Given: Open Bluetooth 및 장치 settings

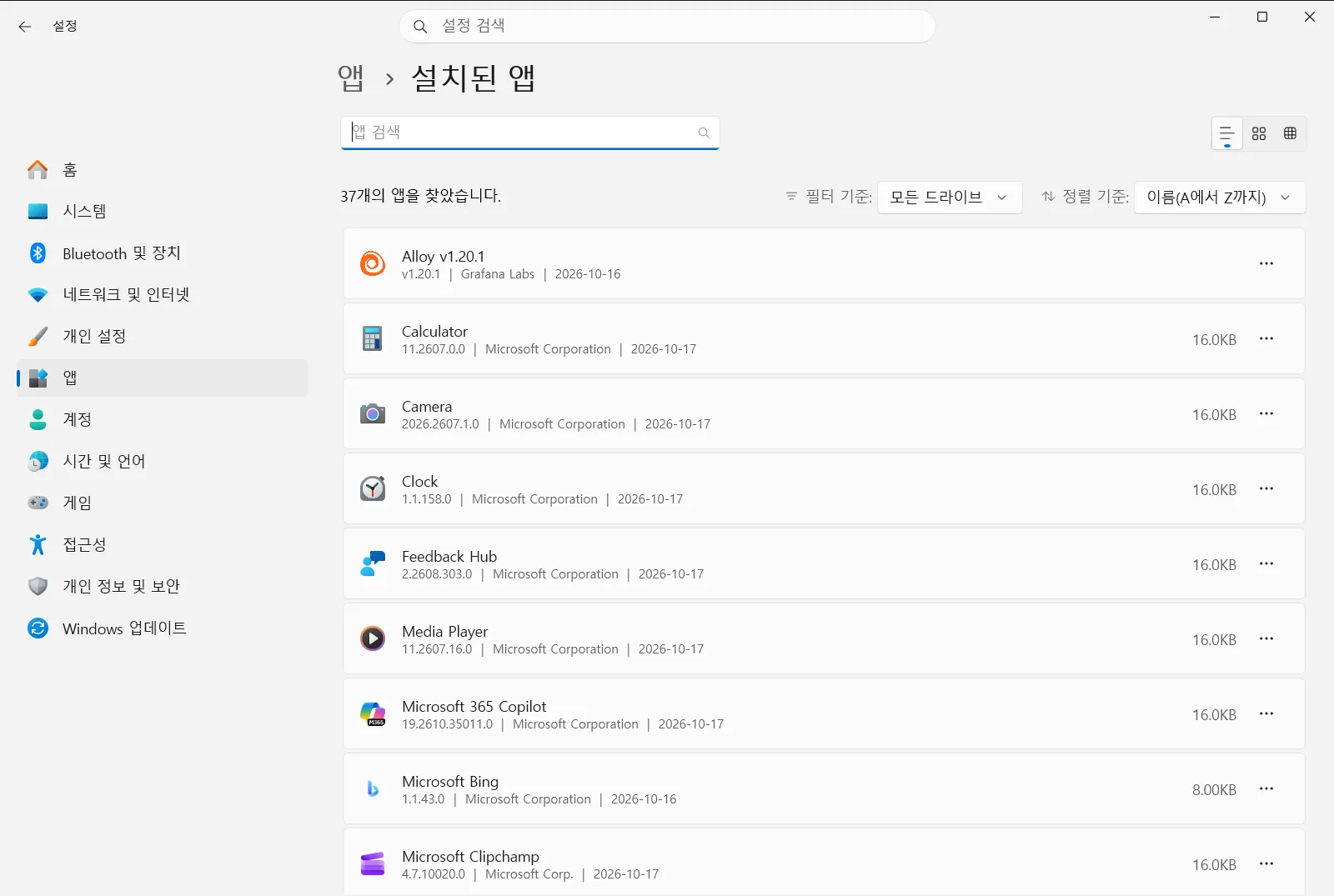Looking at the screenshot, I should pos(162,253).
